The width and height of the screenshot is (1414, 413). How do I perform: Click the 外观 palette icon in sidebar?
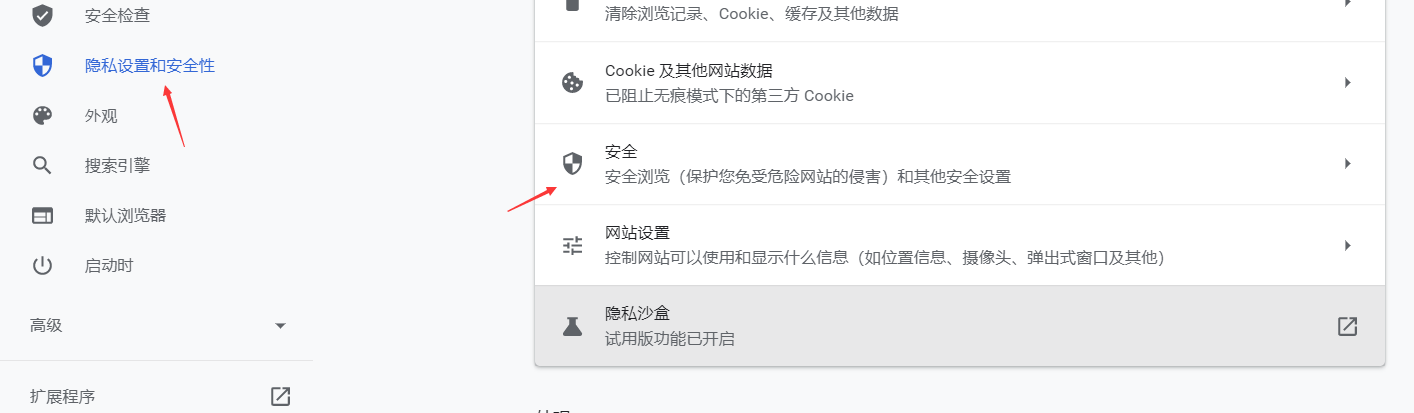click(42, 116)
